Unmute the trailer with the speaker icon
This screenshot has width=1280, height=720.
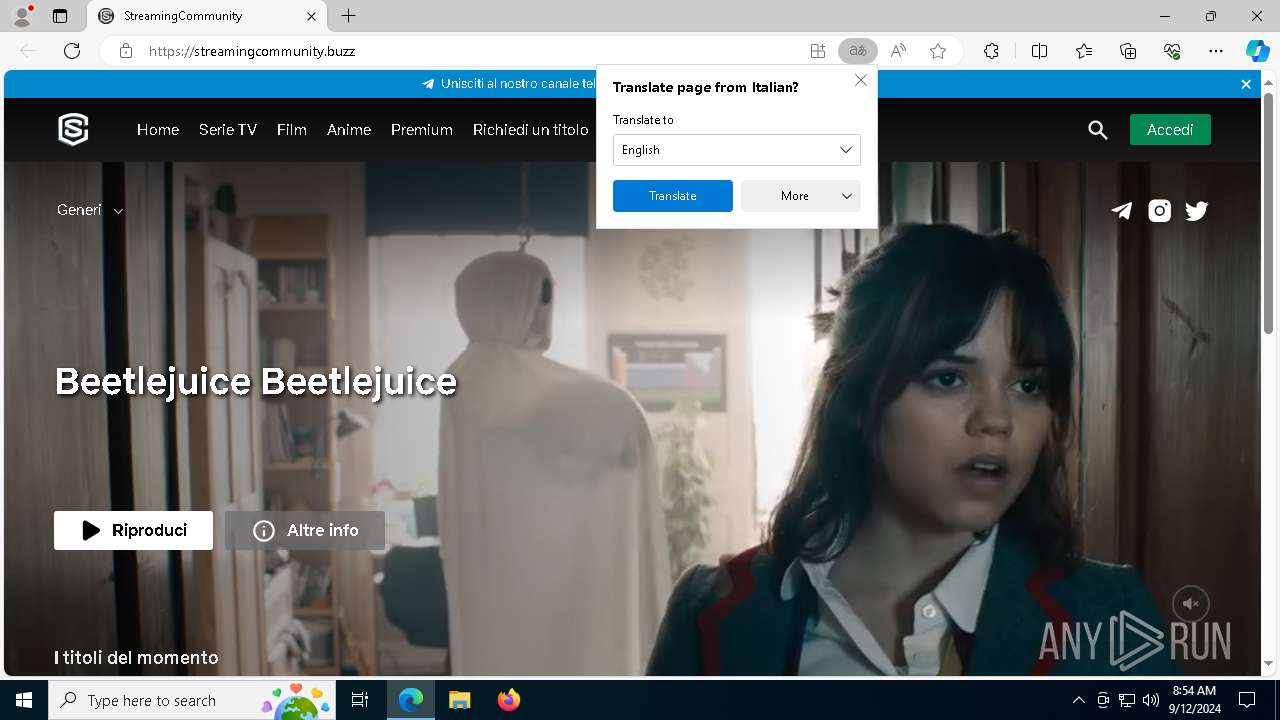[1191, 604]
